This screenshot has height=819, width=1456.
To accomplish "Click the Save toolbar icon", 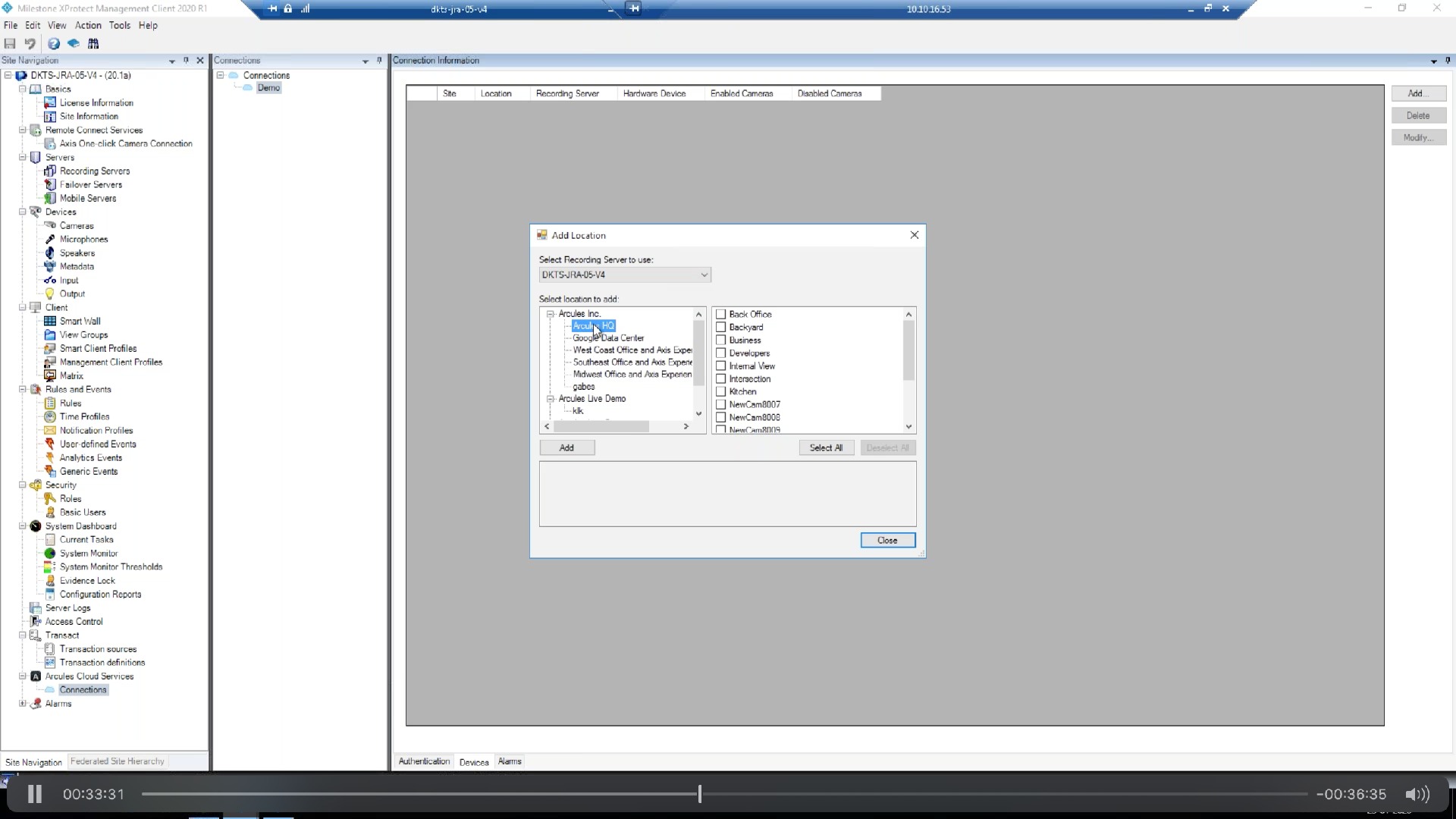I will [10, 44].
